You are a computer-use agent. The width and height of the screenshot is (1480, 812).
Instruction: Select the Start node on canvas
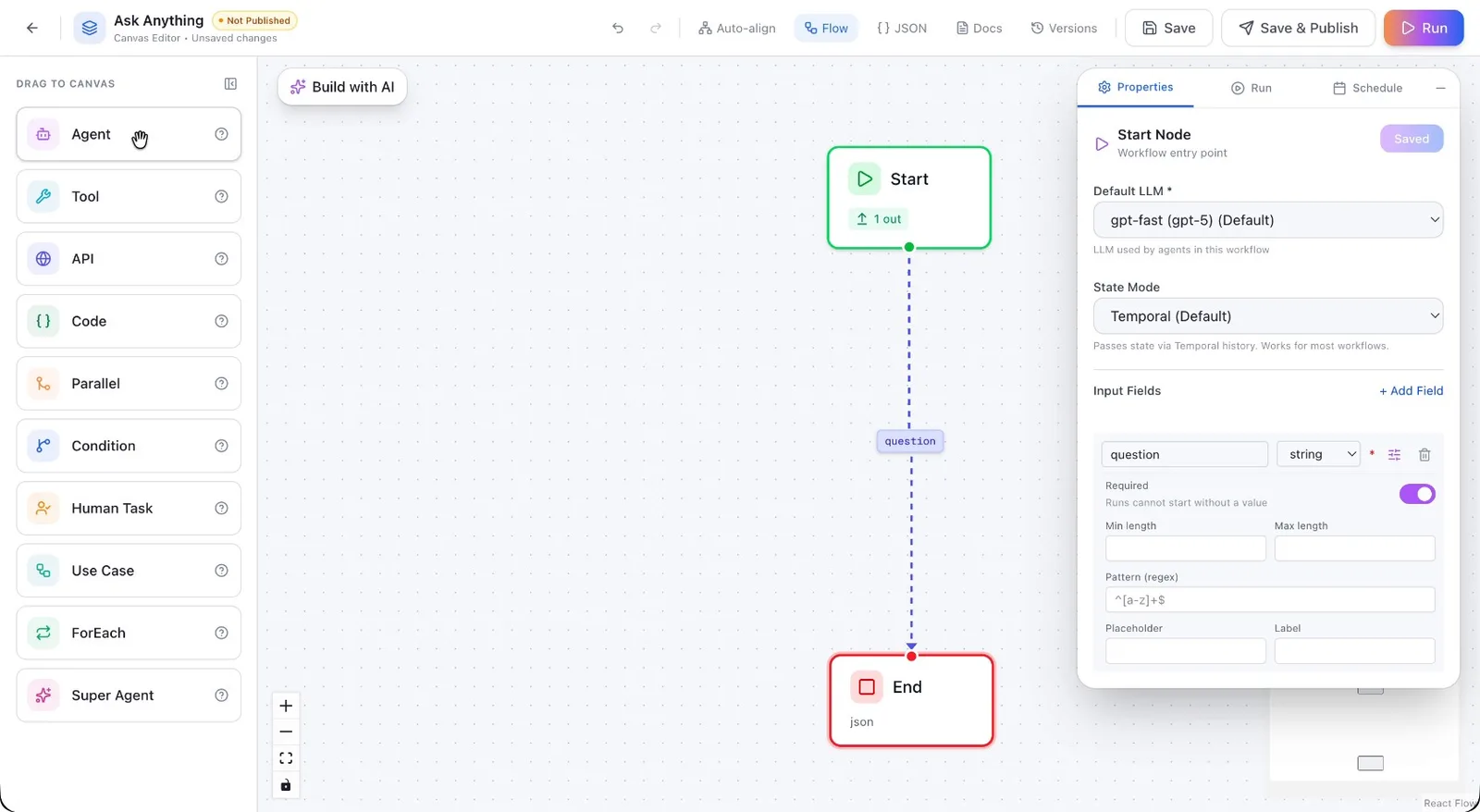909,197
